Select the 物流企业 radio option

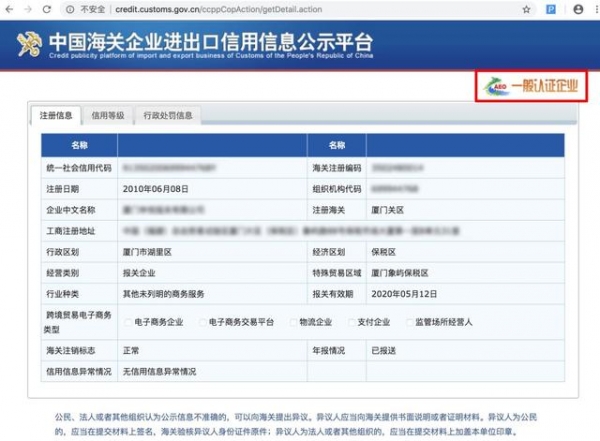coord(293,322)
